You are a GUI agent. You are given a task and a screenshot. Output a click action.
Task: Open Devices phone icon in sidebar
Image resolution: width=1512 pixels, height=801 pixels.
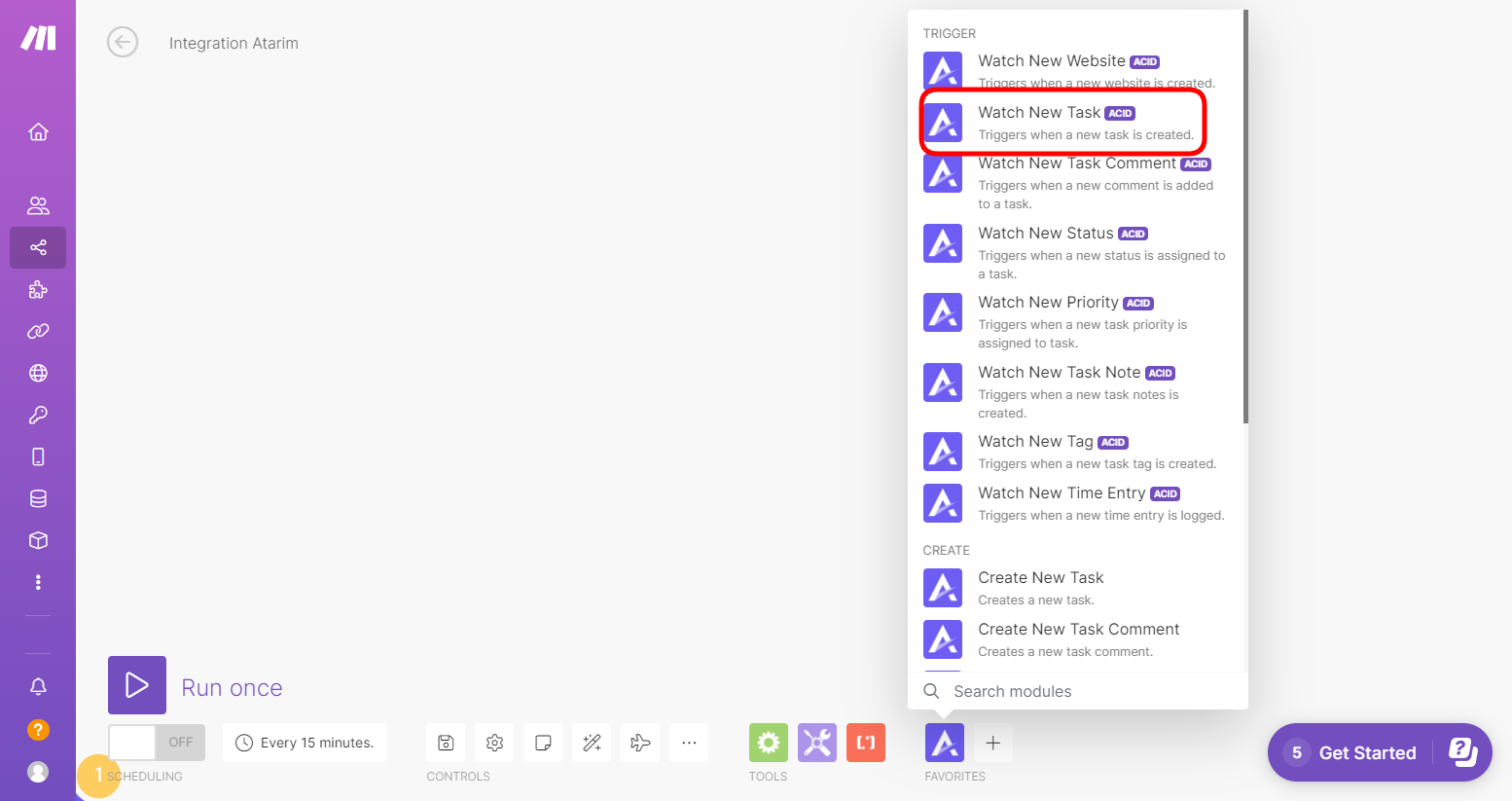[38, 456]
